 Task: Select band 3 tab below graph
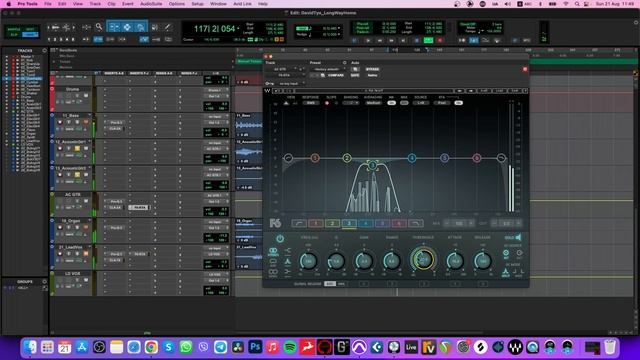349,223
